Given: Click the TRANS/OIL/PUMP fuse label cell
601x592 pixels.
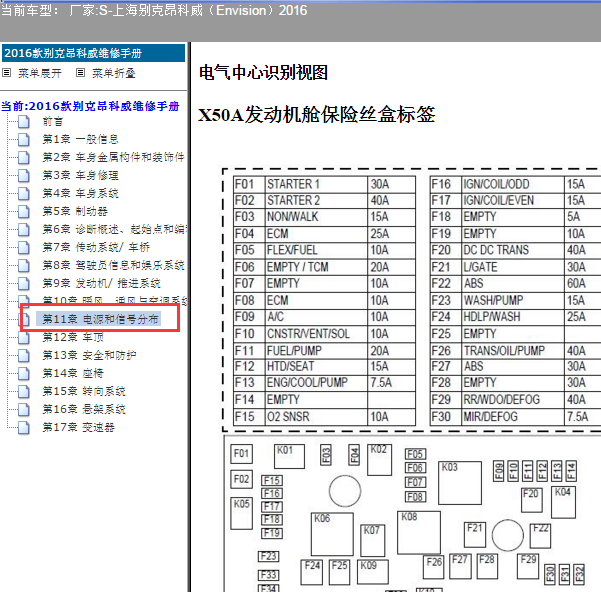Looking at the screenshot, I should 513,351.
